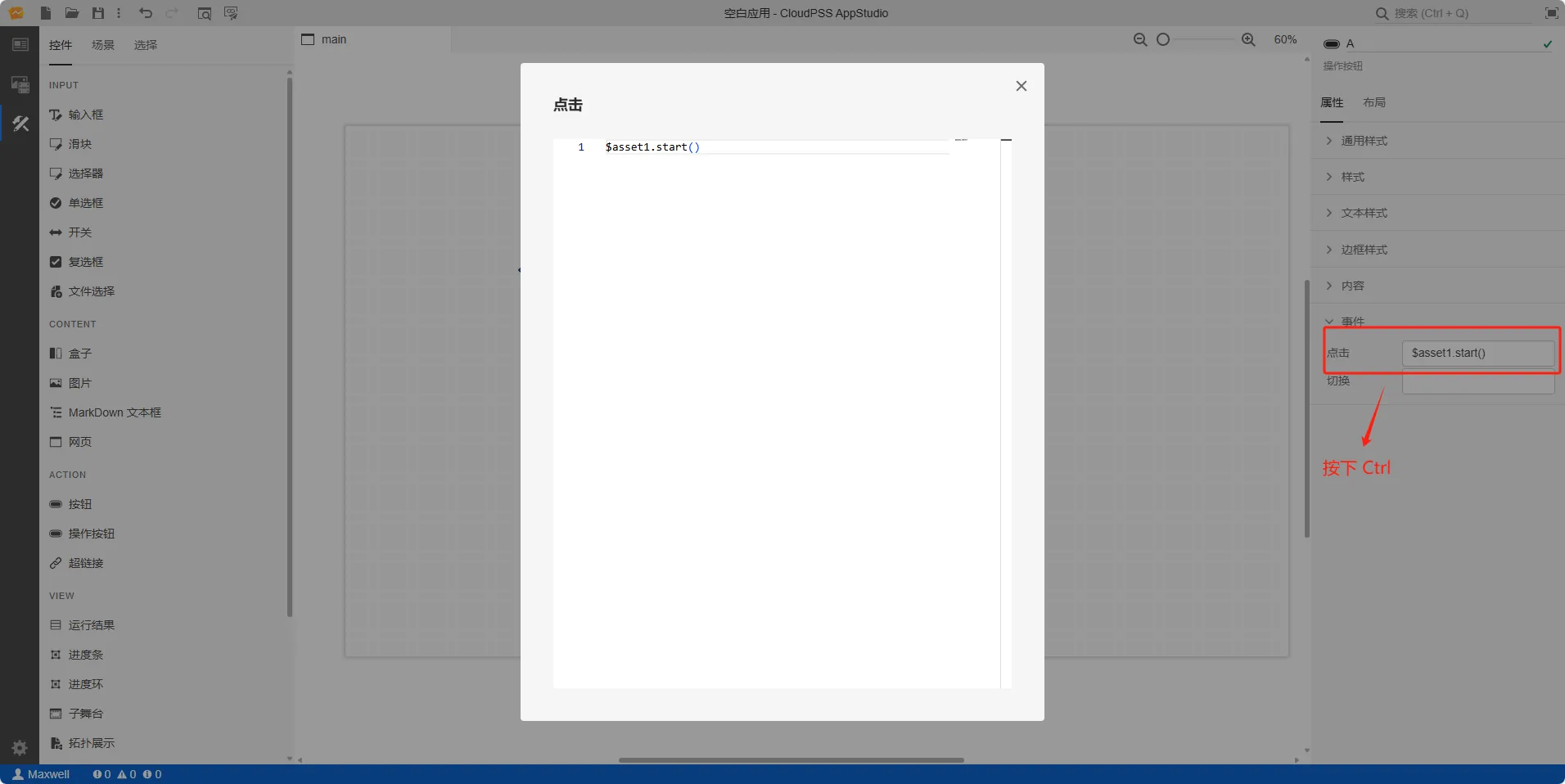Screen dimensions: 1565x784
Task: Click the canvas horizontal scrollbar
Action: [792, 760]
